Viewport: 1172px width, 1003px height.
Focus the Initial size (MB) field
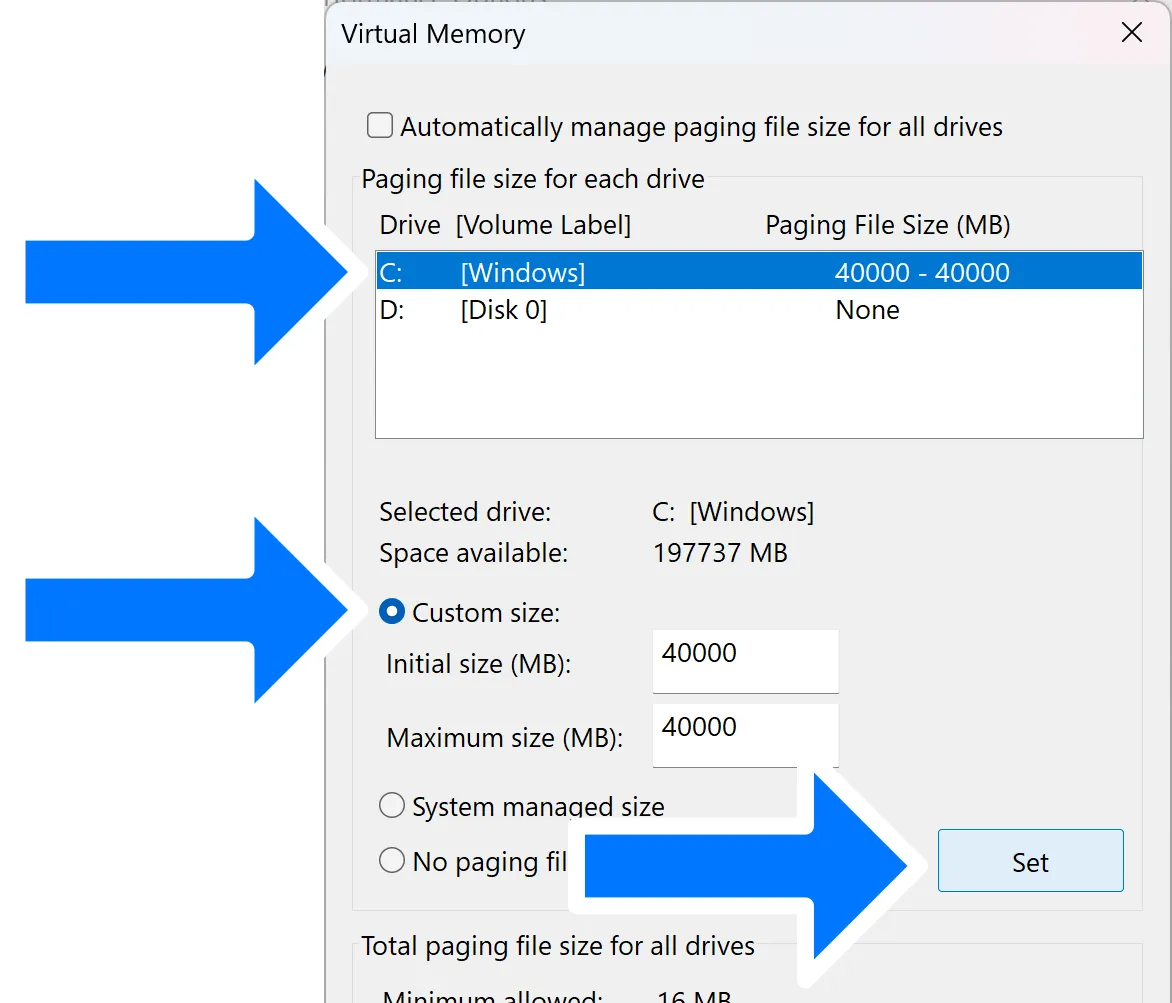[745, 659]
